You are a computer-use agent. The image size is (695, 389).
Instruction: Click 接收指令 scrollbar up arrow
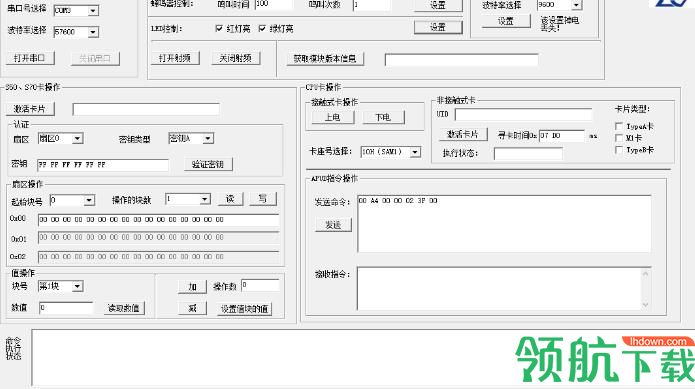(645, 274)
